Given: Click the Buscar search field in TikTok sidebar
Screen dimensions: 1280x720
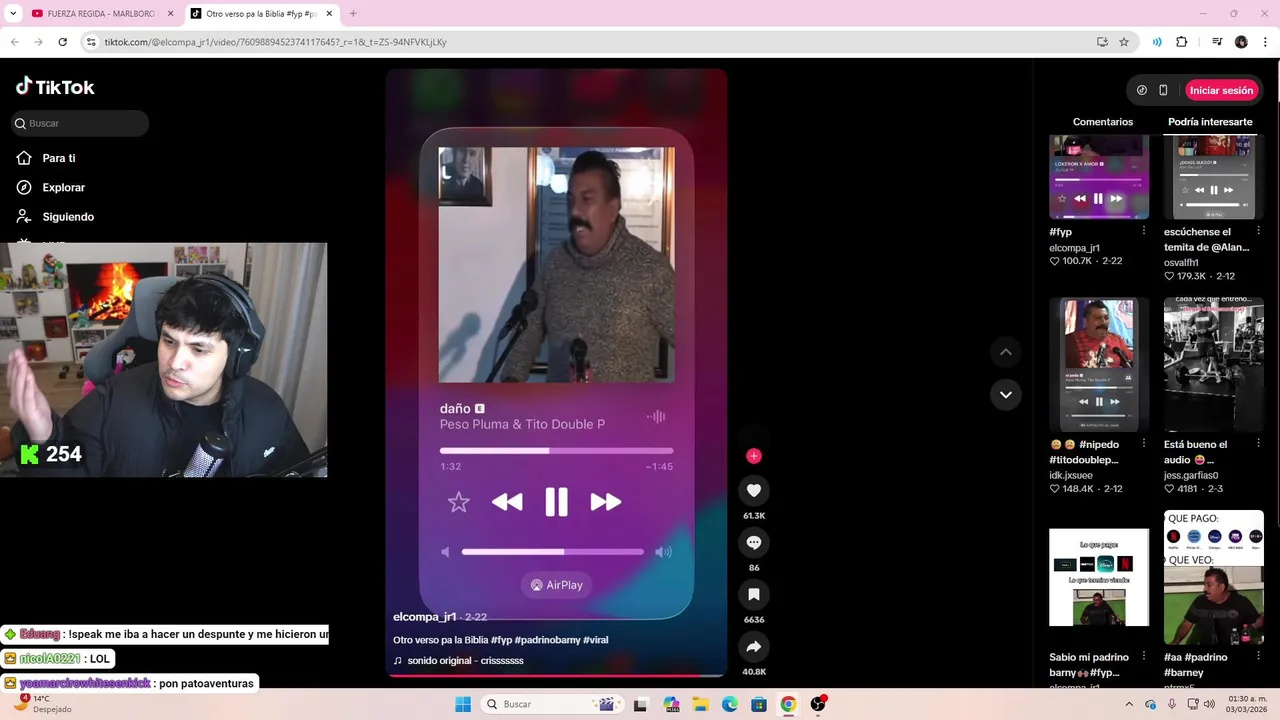Looking at the screenshot, I should pyautogui.click(x=80, y=123).
